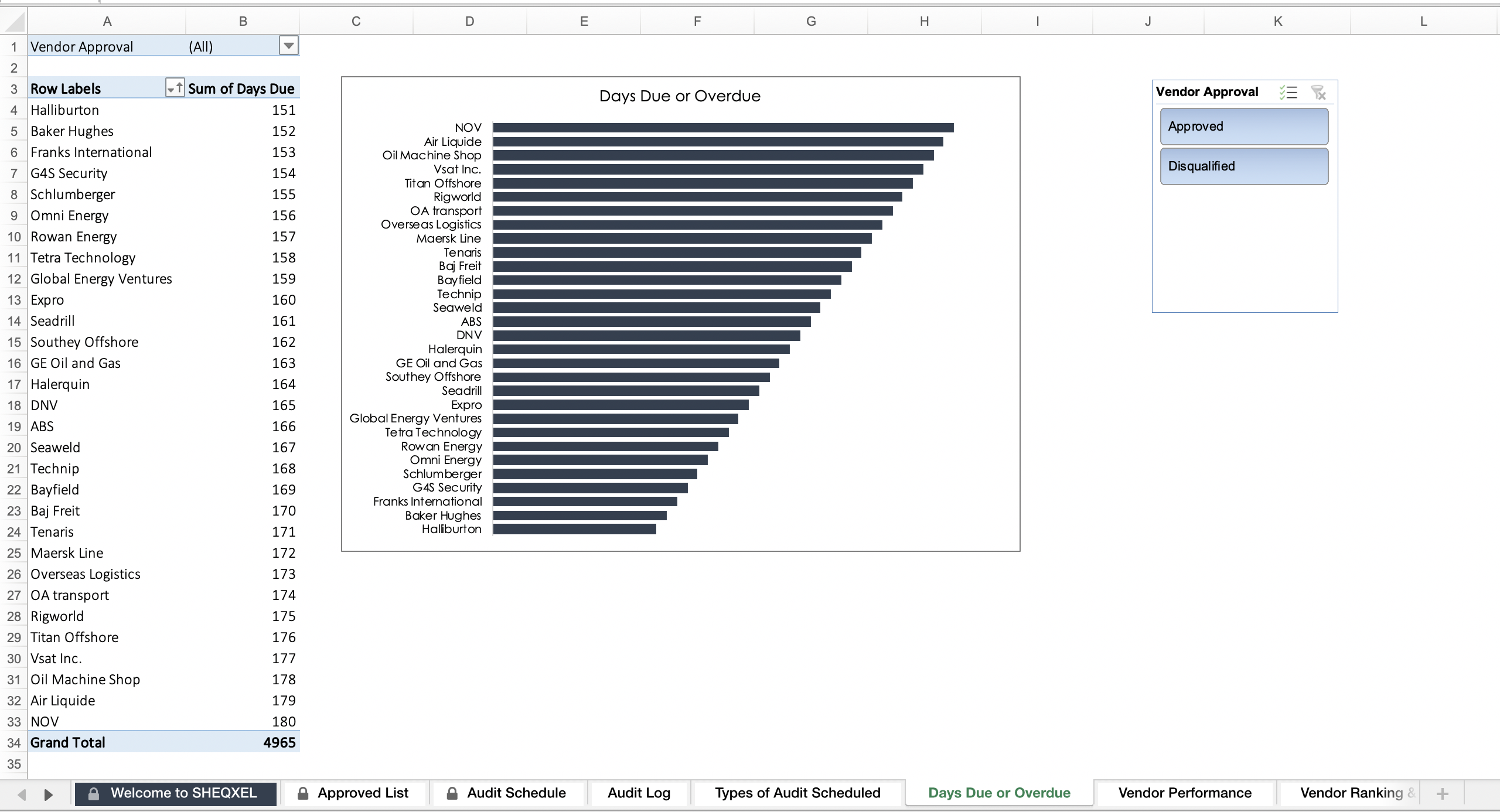This screenshot has width=1500, height=812.
Task: Select Days Due or Overdue tab
Action: tap(999, 793)
